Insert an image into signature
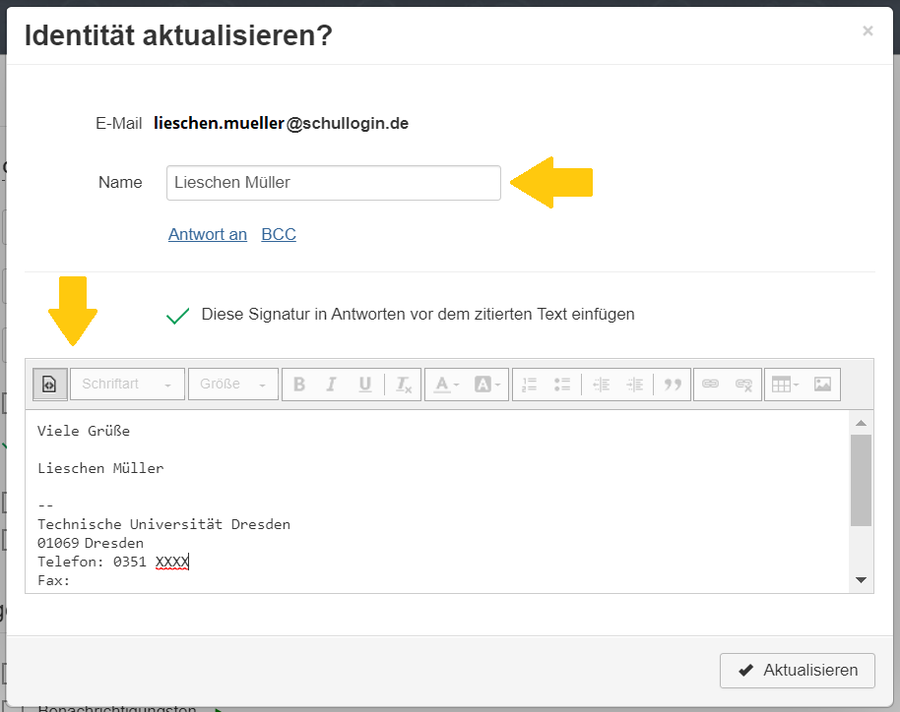The width and height of the screenshot is (900, 712). [x=822, y=384]
